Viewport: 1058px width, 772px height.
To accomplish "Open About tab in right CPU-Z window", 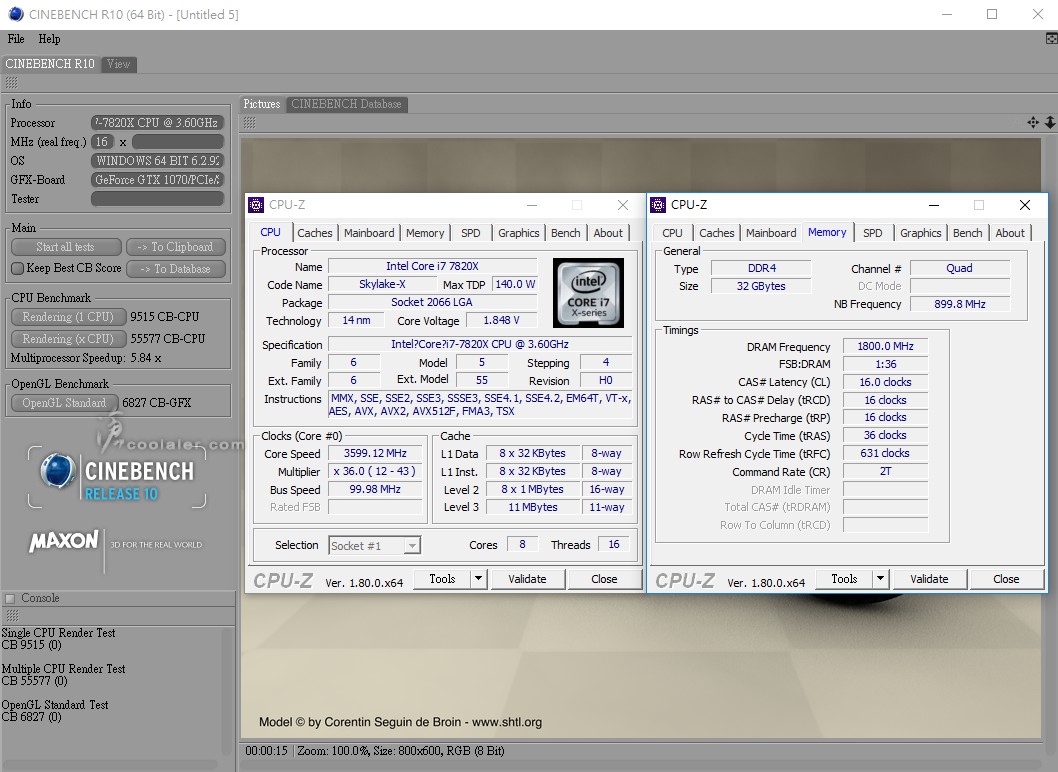I will tap(1010, 233).
